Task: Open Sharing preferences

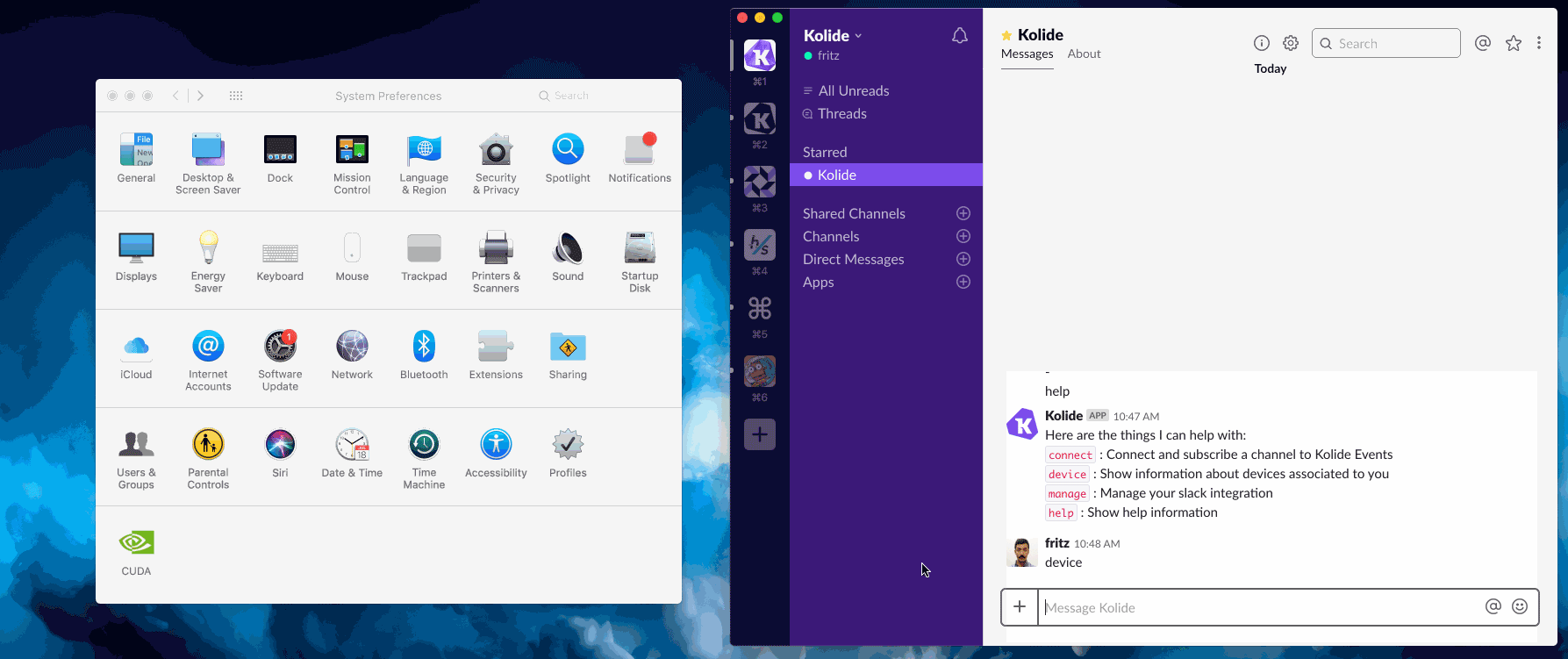Action: [x=568, y=355]
